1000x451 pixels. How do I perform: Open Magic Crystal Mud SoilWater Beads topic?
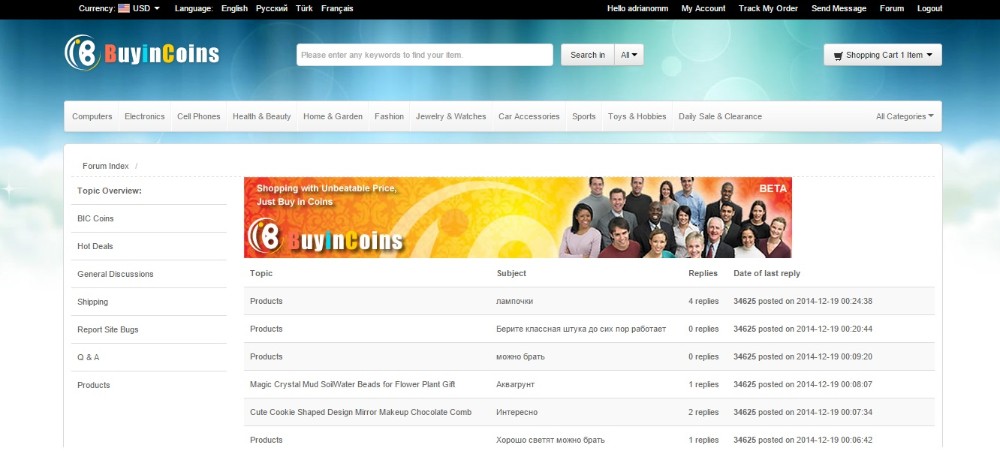pyautogui.click(x=353, y=385)
